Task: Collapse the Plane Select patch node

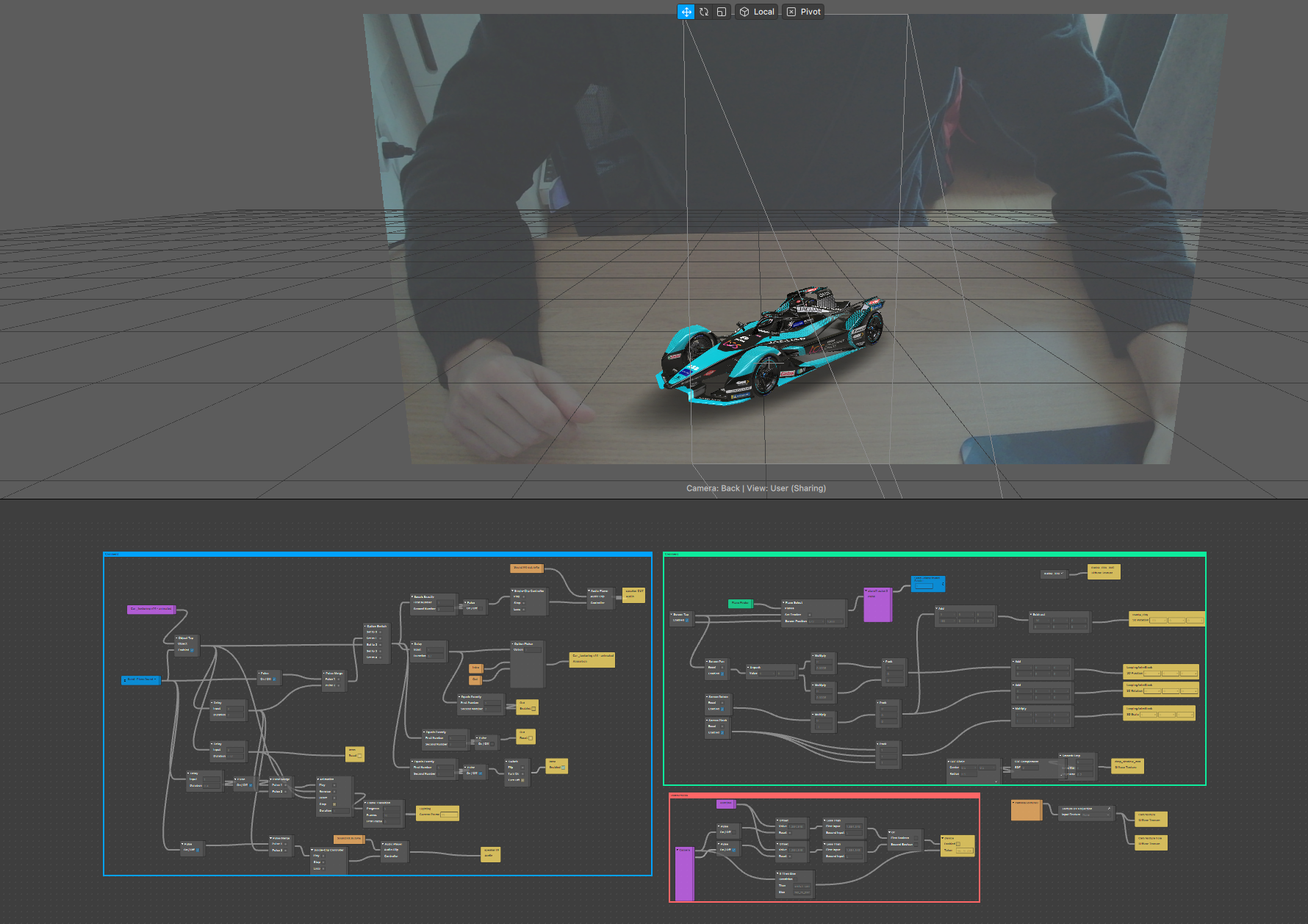Action: pos(783,602)
